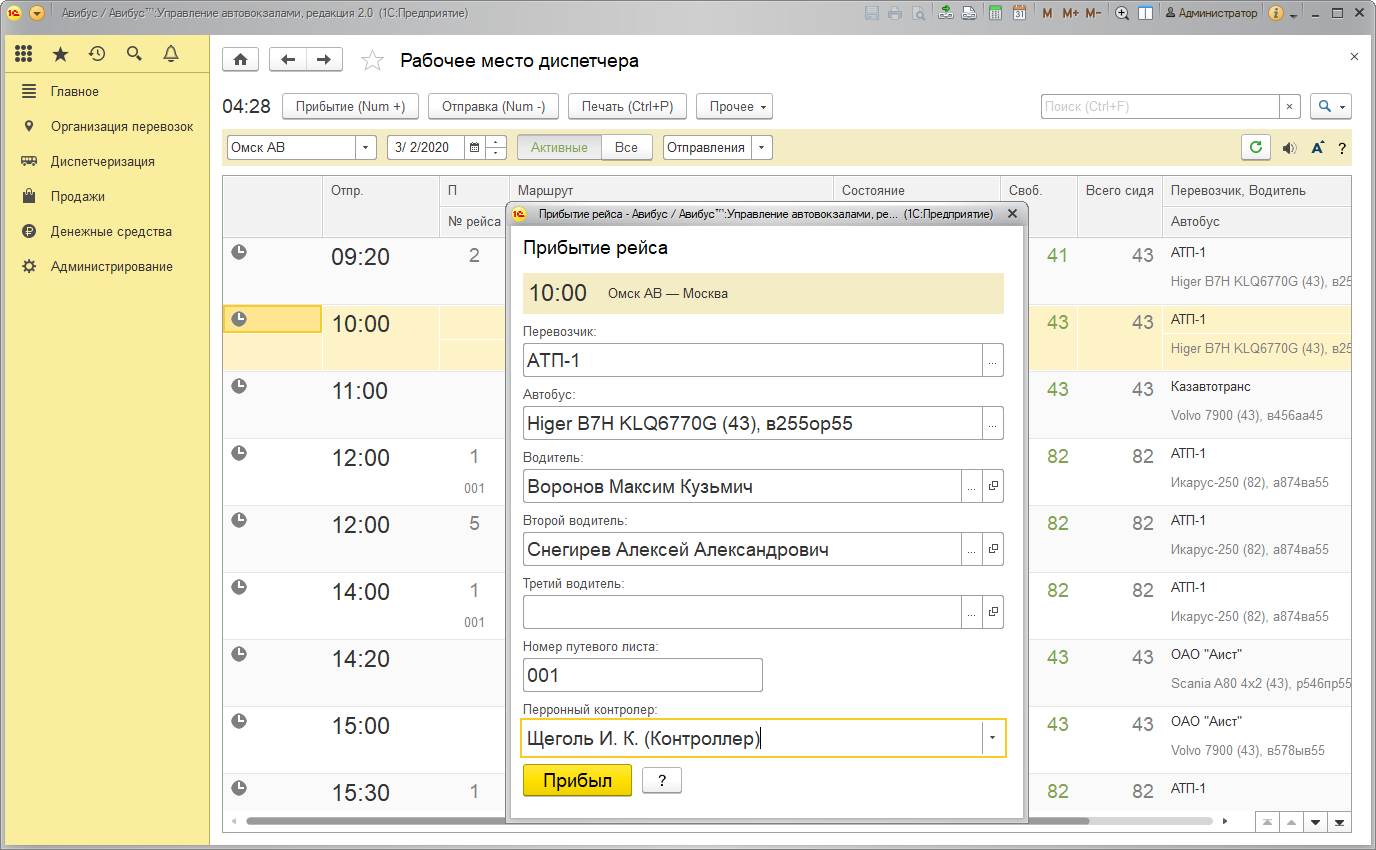Click the Номер путевого листа field
The height and width of the screenshot is (850, 1376).
pyautogui.click(x=642, y=675)
